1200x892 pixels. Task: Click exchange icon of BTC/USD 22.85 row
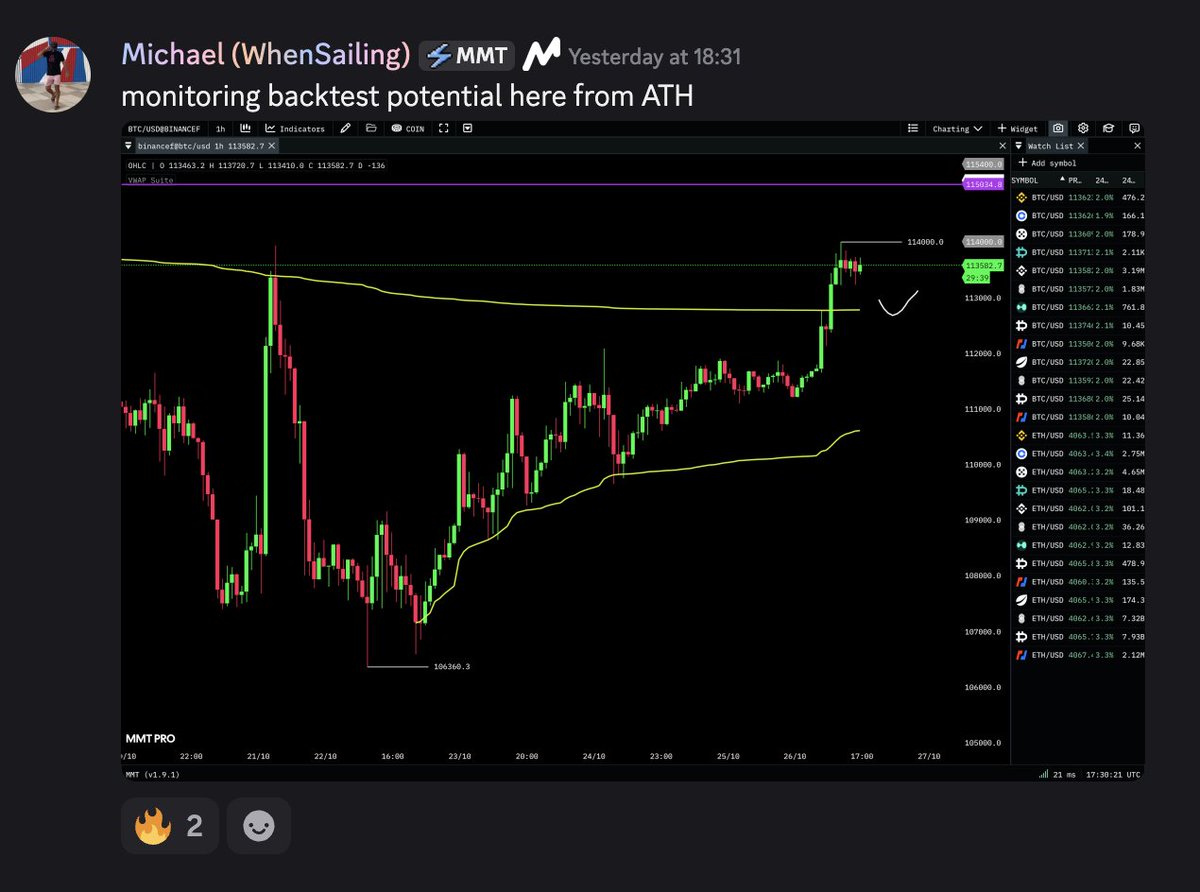(1022, 362)
